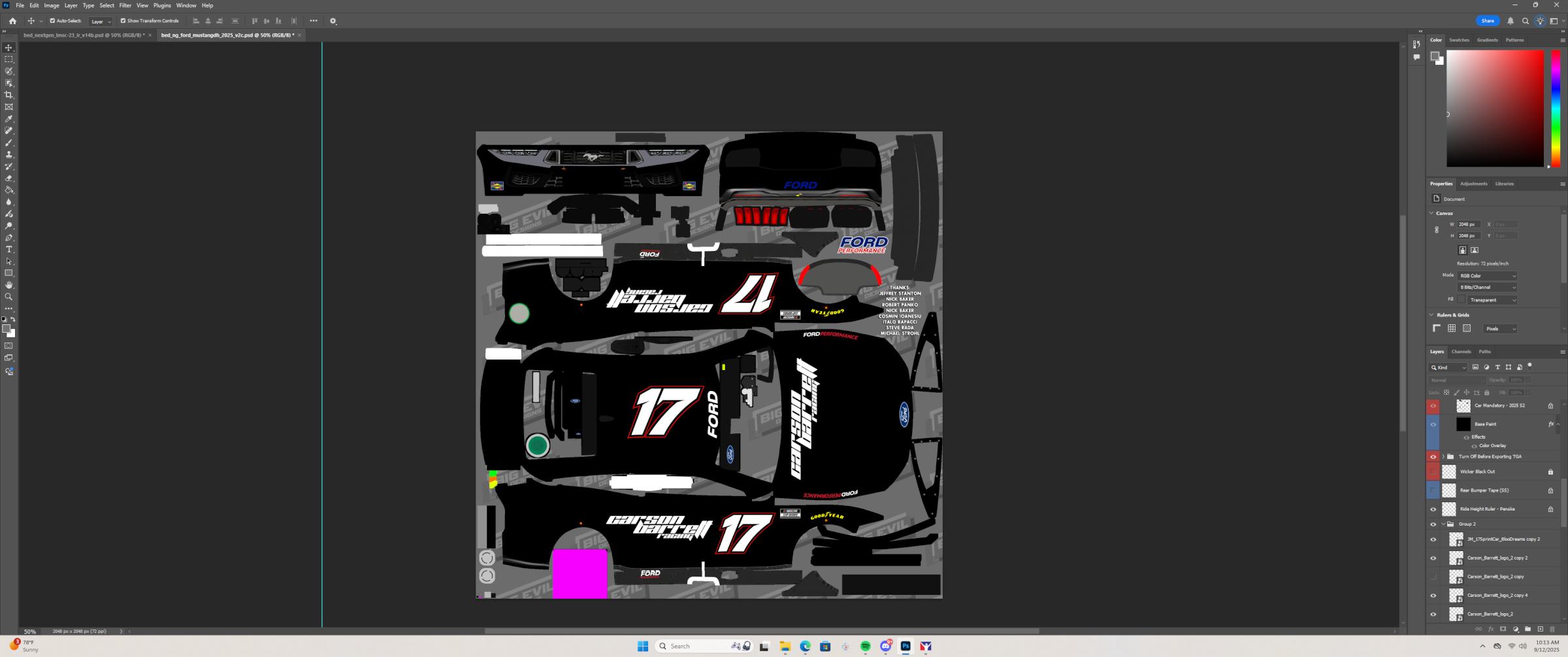Select the Zoom tool
This screenshot has width=1568, height=657.
tap(8, 296)
